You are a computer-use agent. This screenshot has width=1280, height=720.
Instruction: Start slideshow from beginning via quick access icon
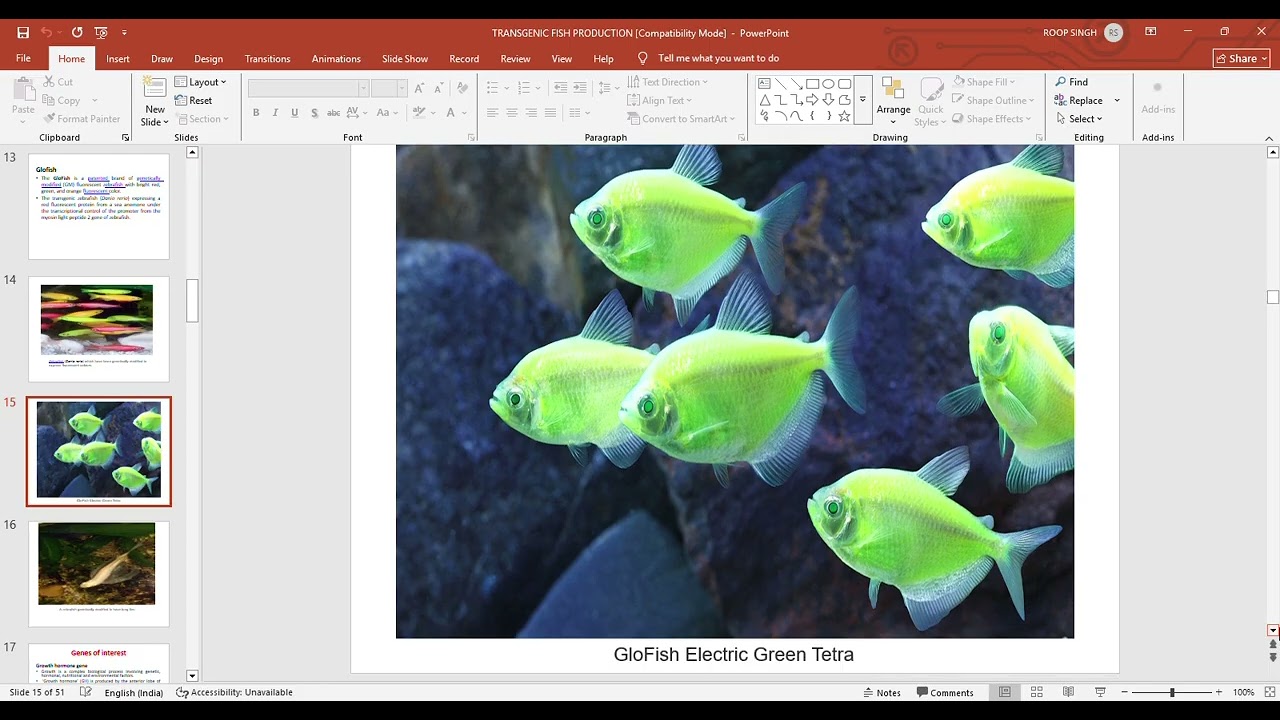click(101, 33)
